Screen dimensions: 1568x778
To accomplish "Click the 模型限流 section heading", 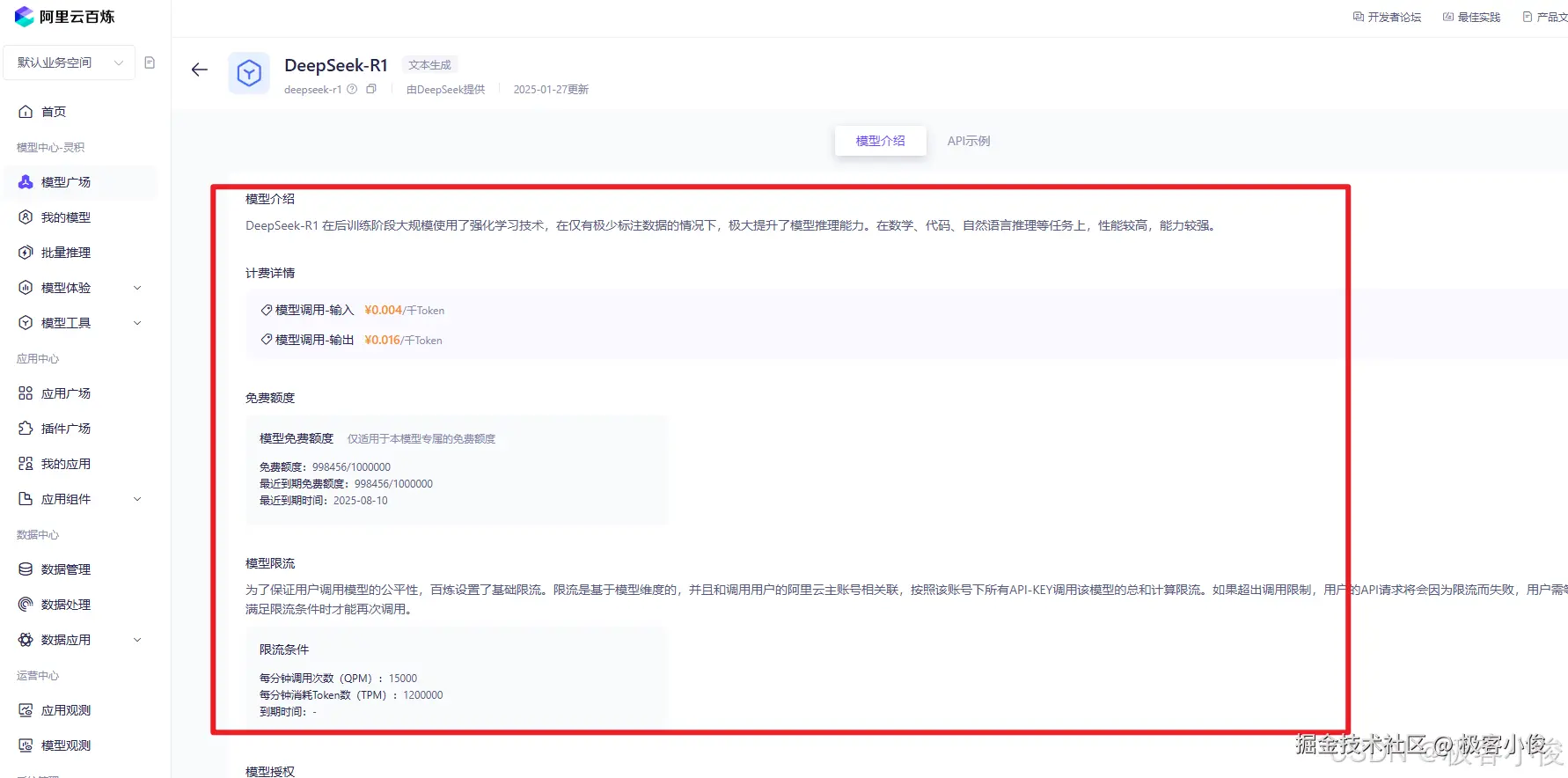I will coord(270,563).
